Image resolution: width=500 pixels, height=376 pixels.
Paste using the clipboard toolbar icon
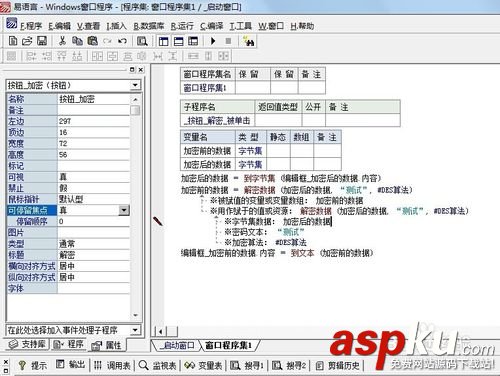[92, 41]
